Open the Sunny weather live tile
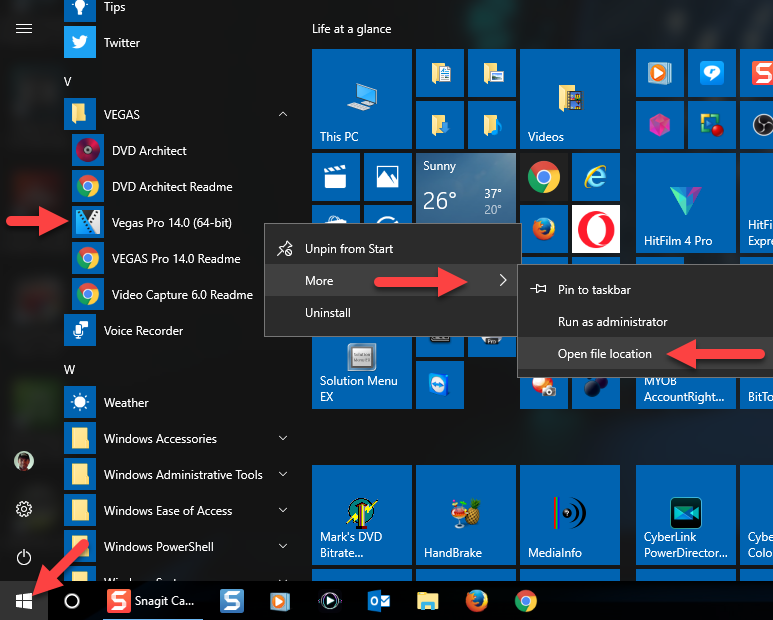 coord(465,188)
